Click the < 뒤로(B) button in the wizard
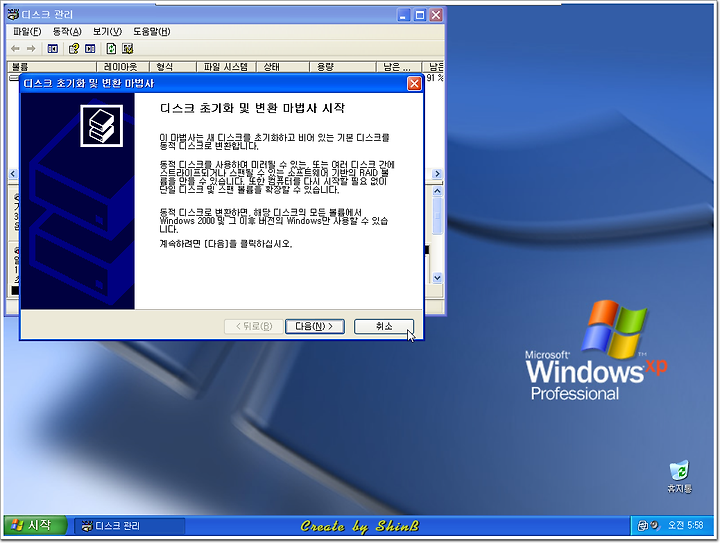This screenshot has width=720, height=543. (x=253, y=326)
